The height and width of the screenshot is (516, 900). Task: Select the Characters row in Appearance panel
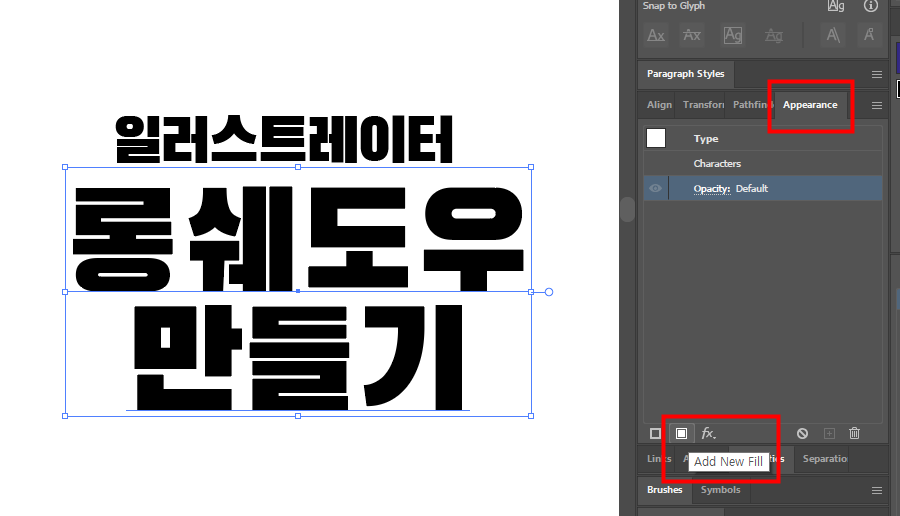(763, 164)
